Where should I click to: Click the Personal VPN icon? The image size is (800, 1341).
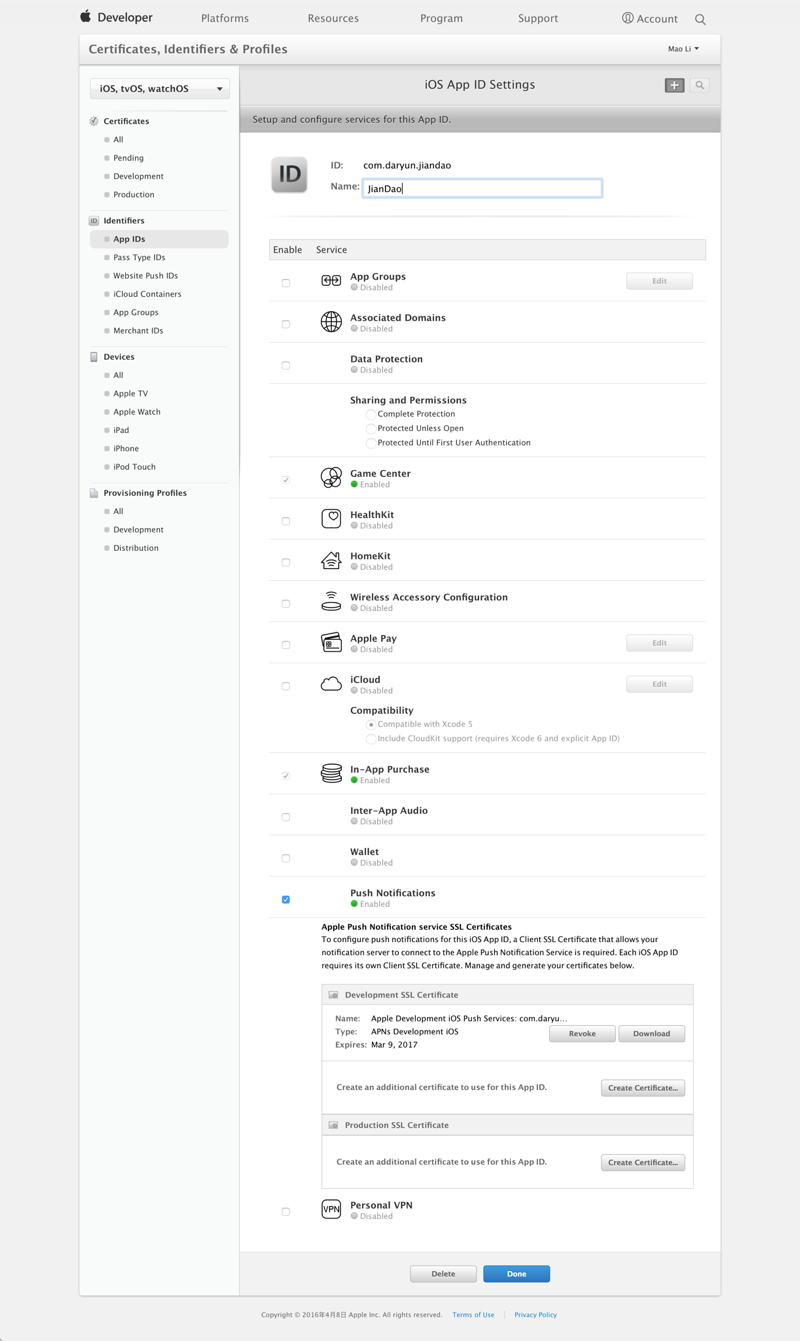[331, 1209]
